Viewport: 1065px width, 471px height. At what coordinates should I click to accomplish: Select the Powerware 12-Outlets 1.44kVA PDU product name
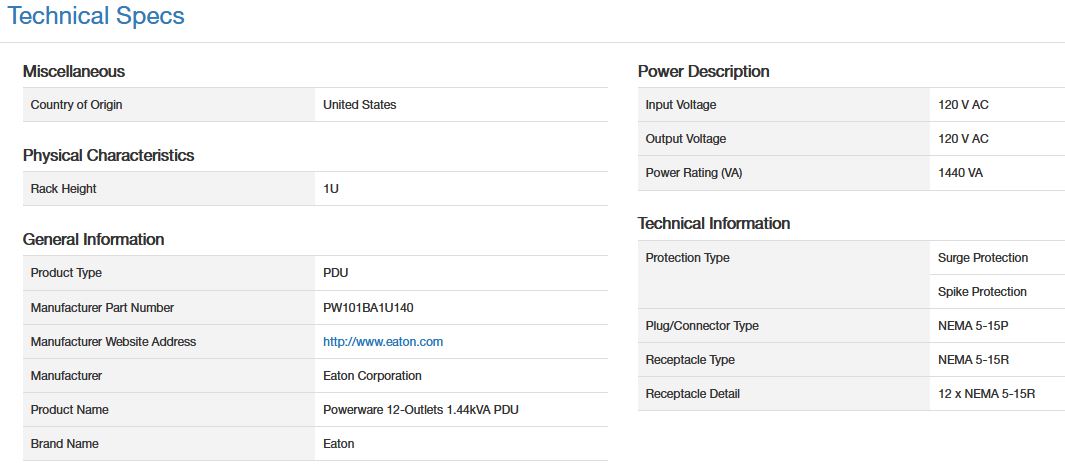420,410
